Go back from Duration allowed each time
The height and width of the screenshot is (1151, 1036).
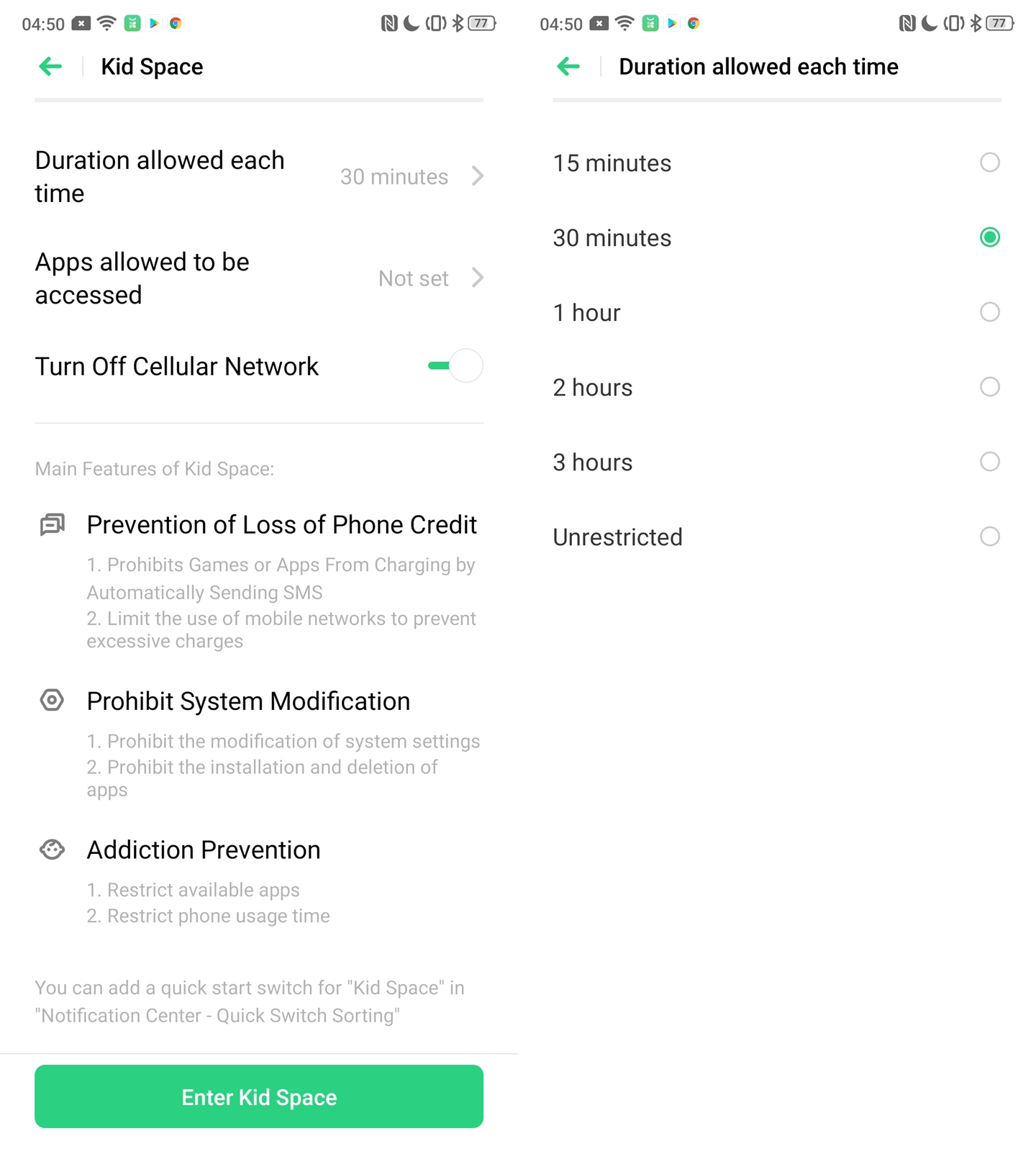(568, 67)
